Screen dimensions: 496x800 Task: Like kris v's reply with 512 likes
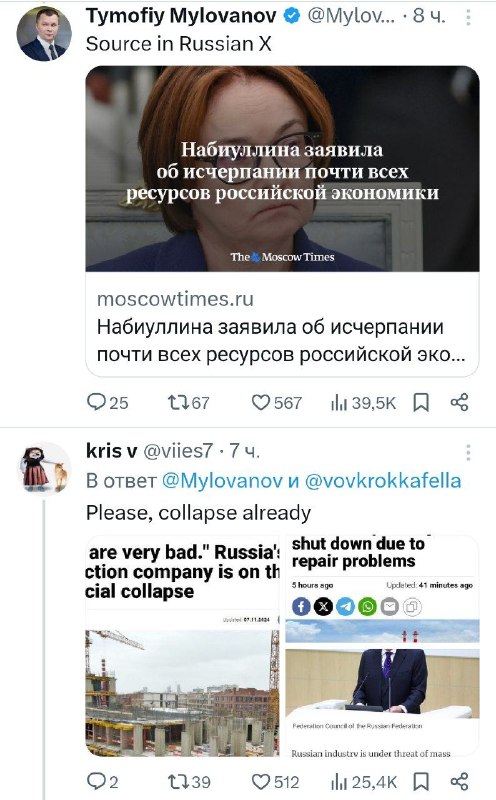(276, 781)
